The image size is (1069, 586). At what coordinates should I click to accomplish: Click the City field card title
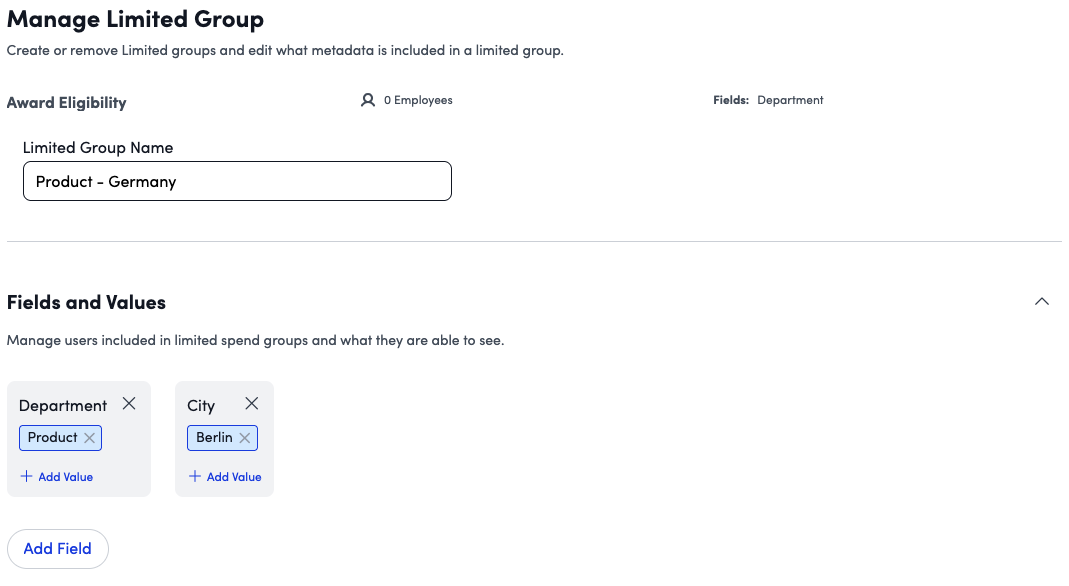point(201,405)
